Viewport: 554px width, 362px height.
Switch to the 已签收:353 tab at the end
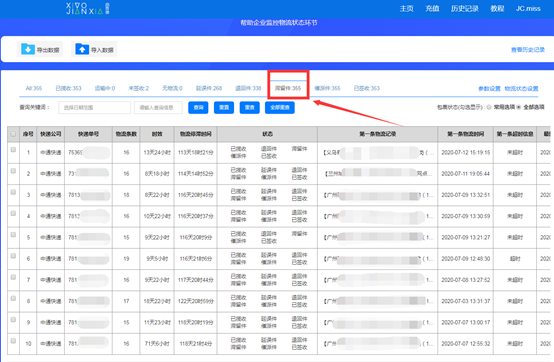coord(367,88)
